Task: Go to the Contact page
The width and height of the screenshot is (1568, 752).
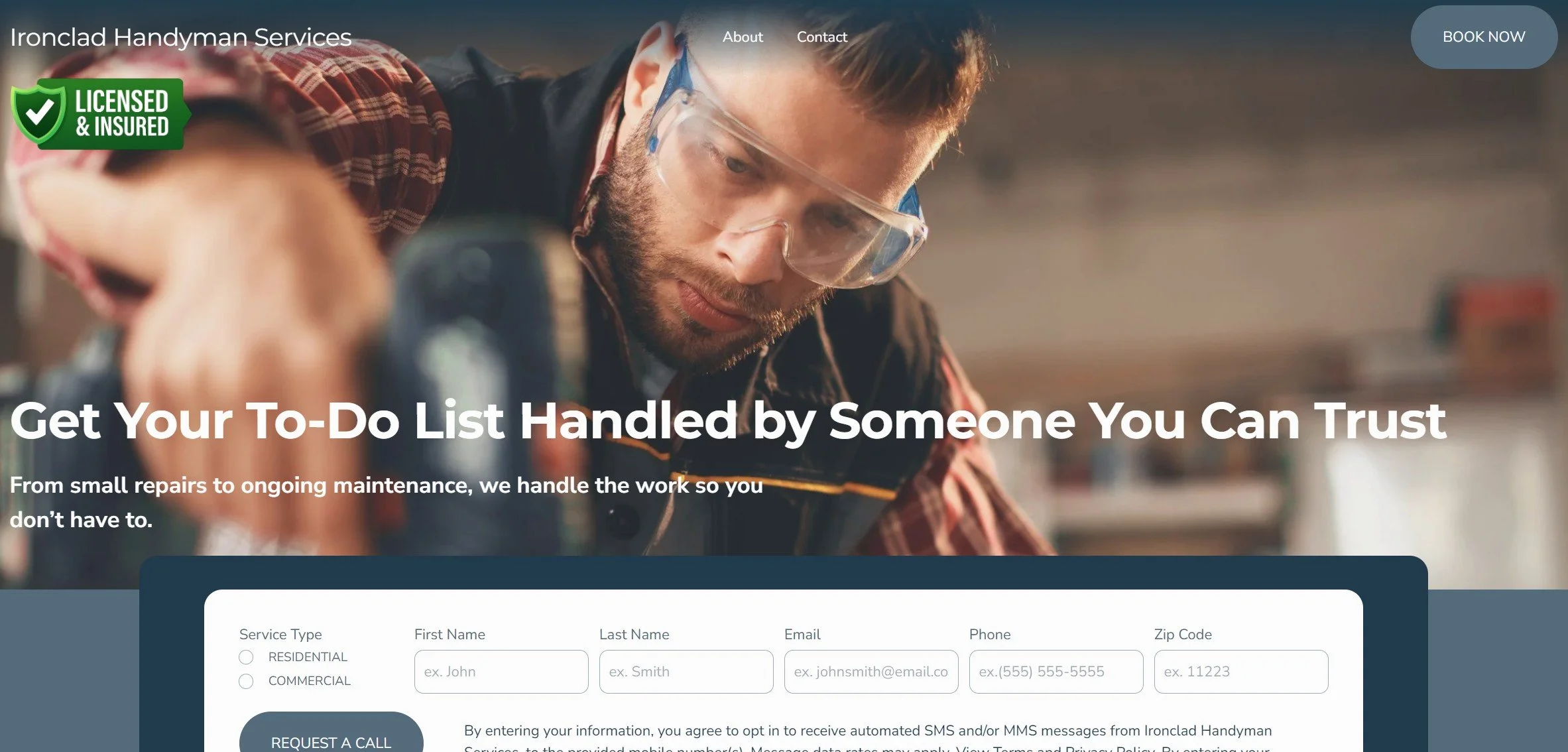Action: click(821, 37)
